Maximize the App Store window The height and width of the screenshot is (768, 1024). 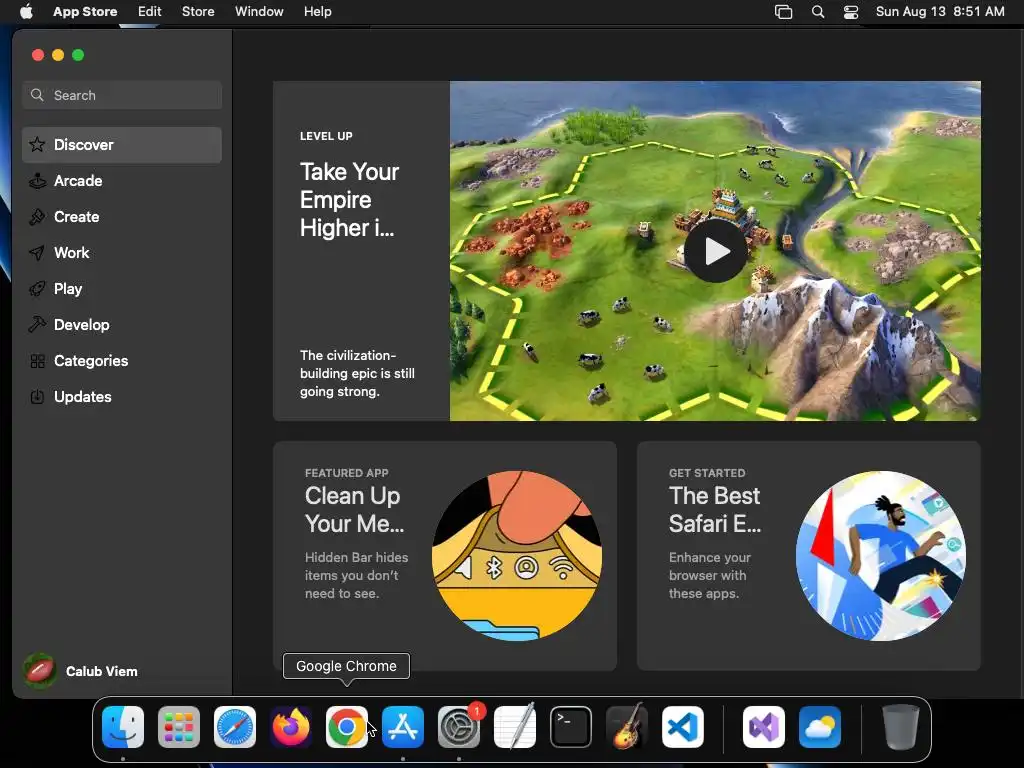(78, 55)
